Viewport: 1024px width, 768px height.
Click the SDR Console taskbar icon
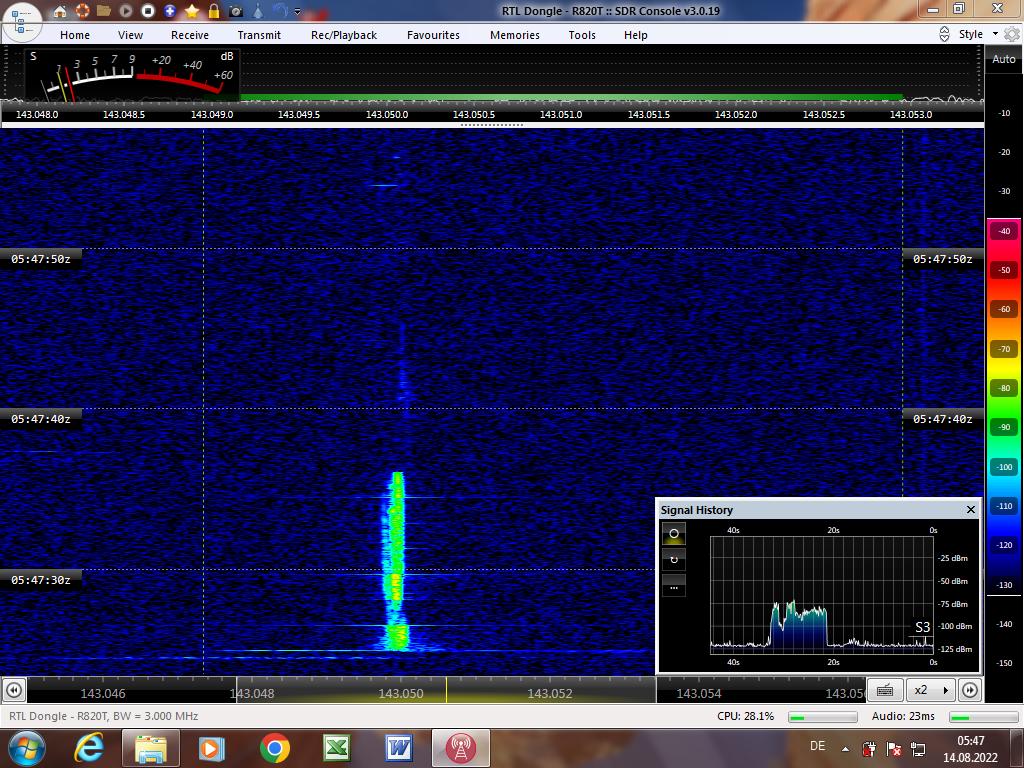(x=460, y=748)
